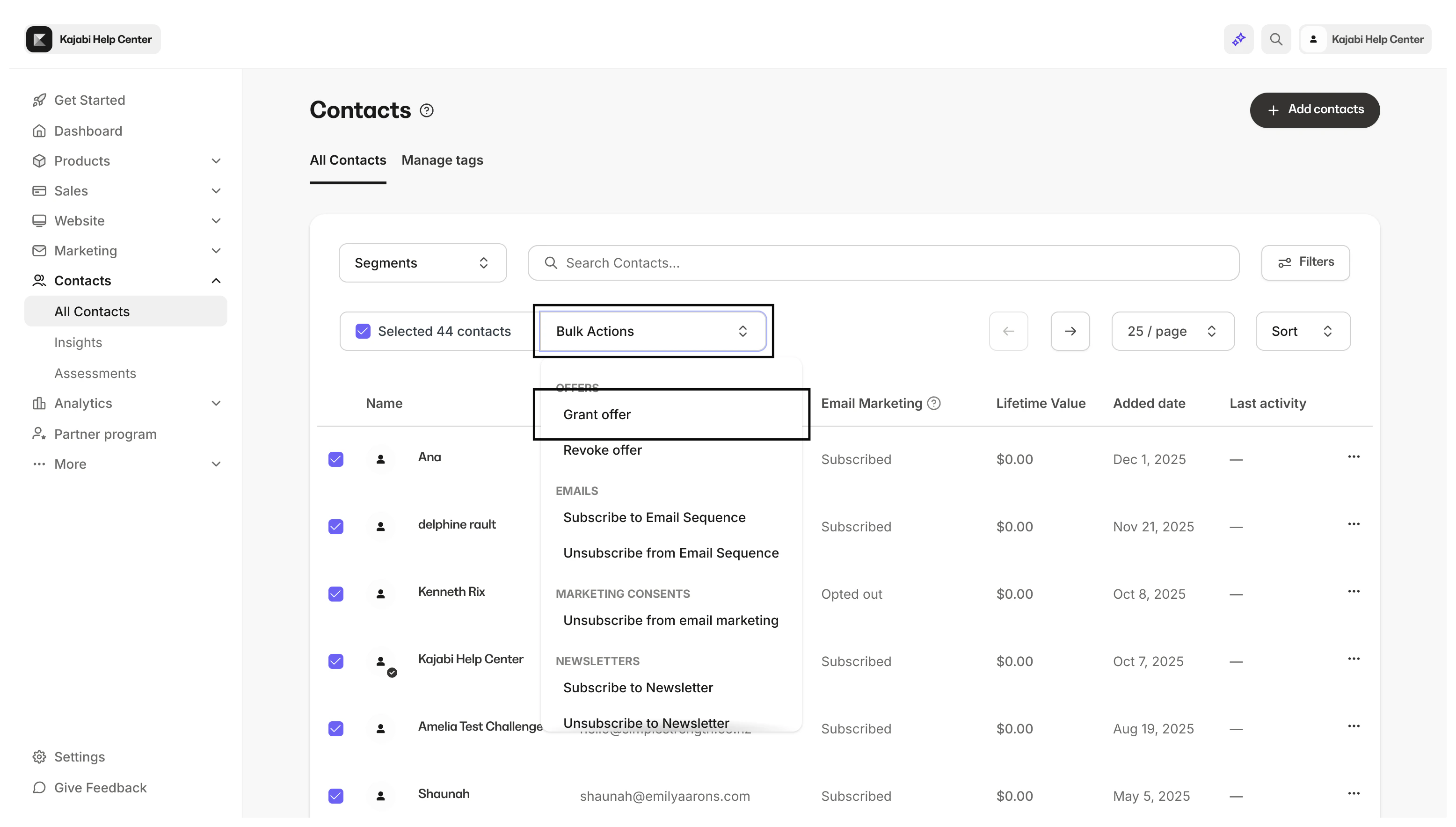Switch to the Manage tags tab
Image resolution: width=1456 pixels, height=827 pixels.
coord(442,160)
